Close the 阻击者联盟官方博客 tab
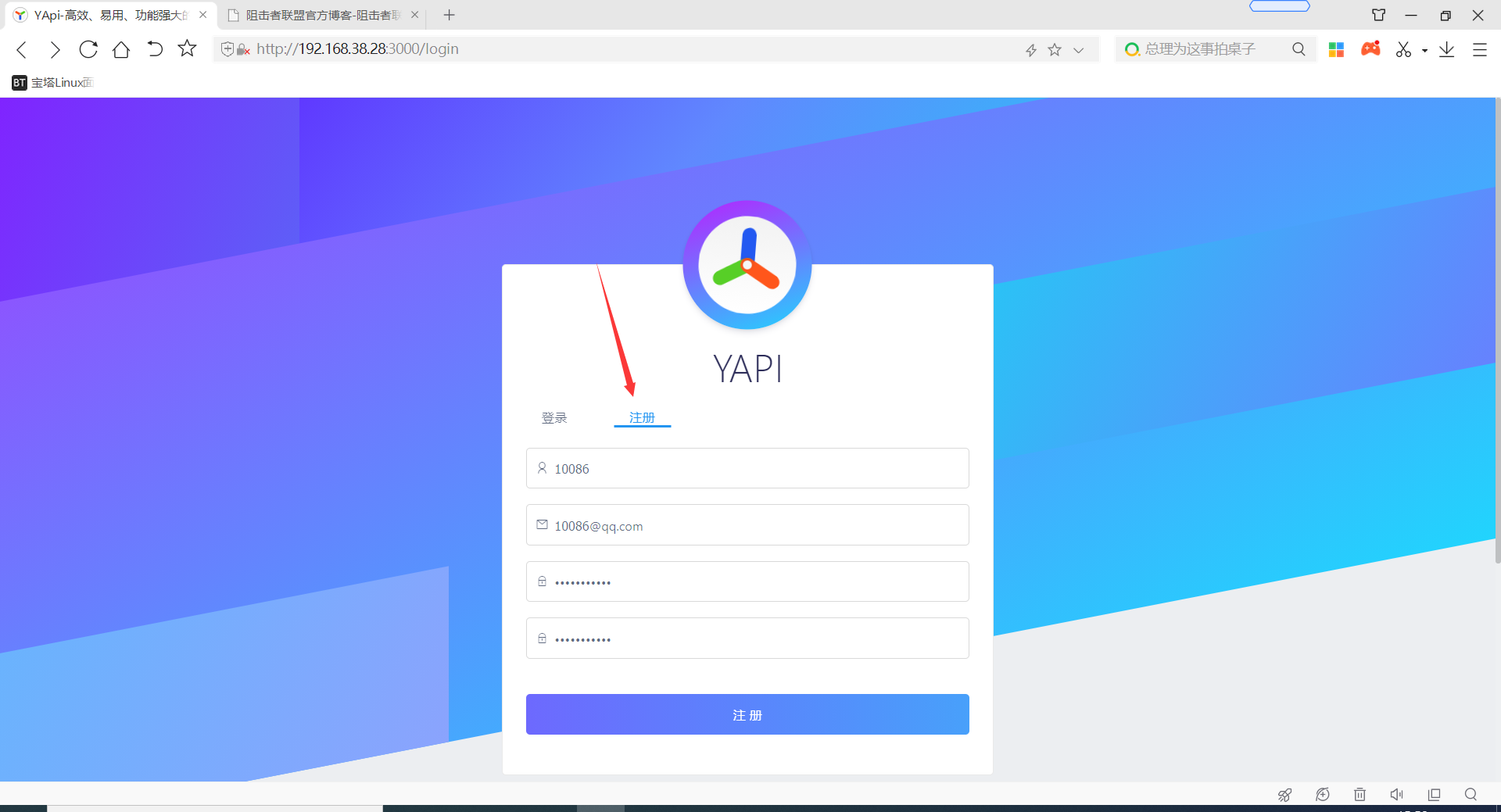Viewport: 1501px width, 812px height. (414, 15)
